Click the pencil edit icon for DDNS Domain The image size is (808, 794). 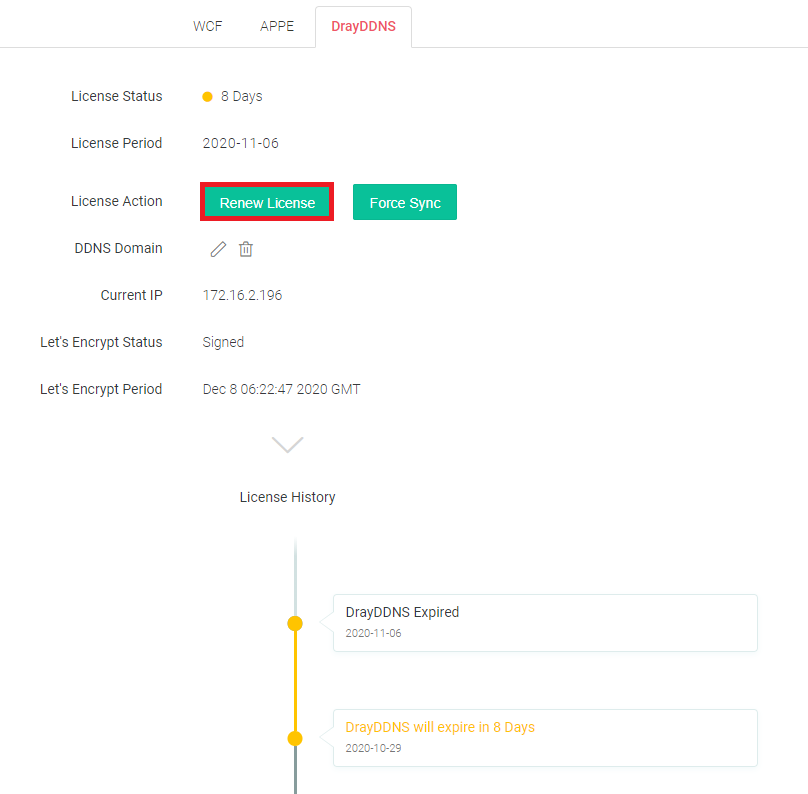(x=218, y=249)
